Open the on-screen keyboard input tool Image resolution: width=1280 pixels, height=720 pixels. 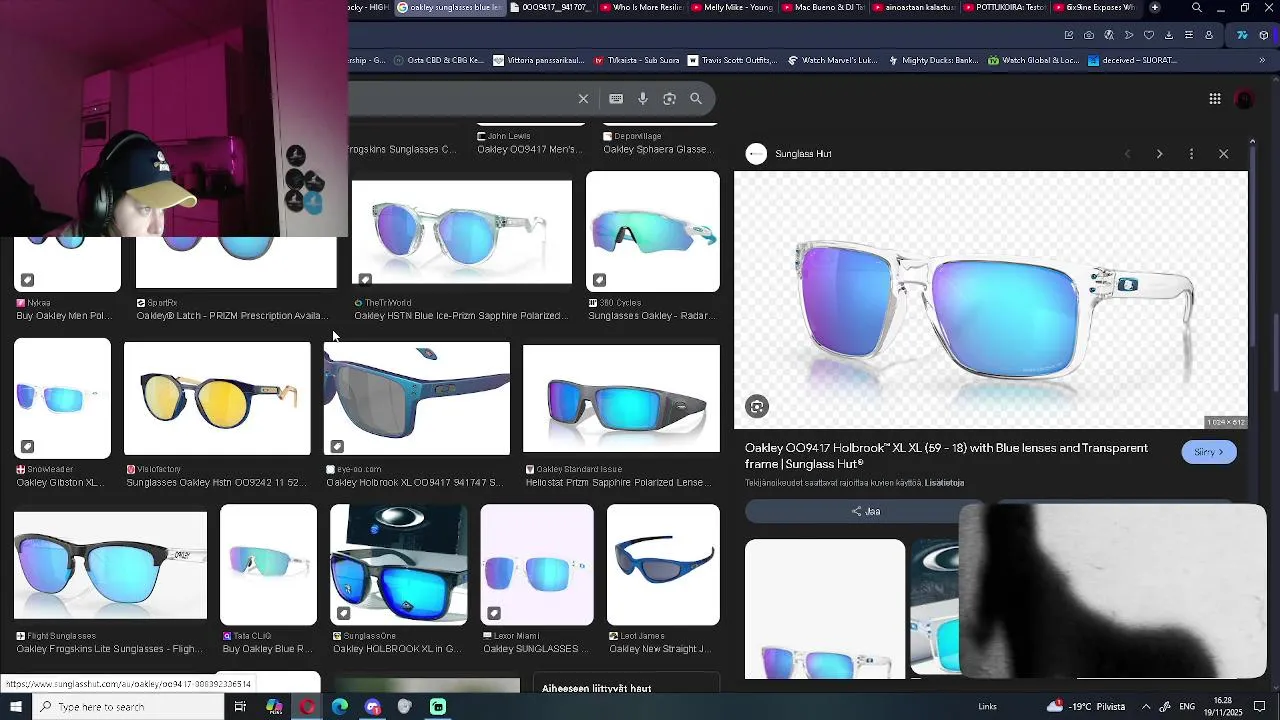pos(616,99)
